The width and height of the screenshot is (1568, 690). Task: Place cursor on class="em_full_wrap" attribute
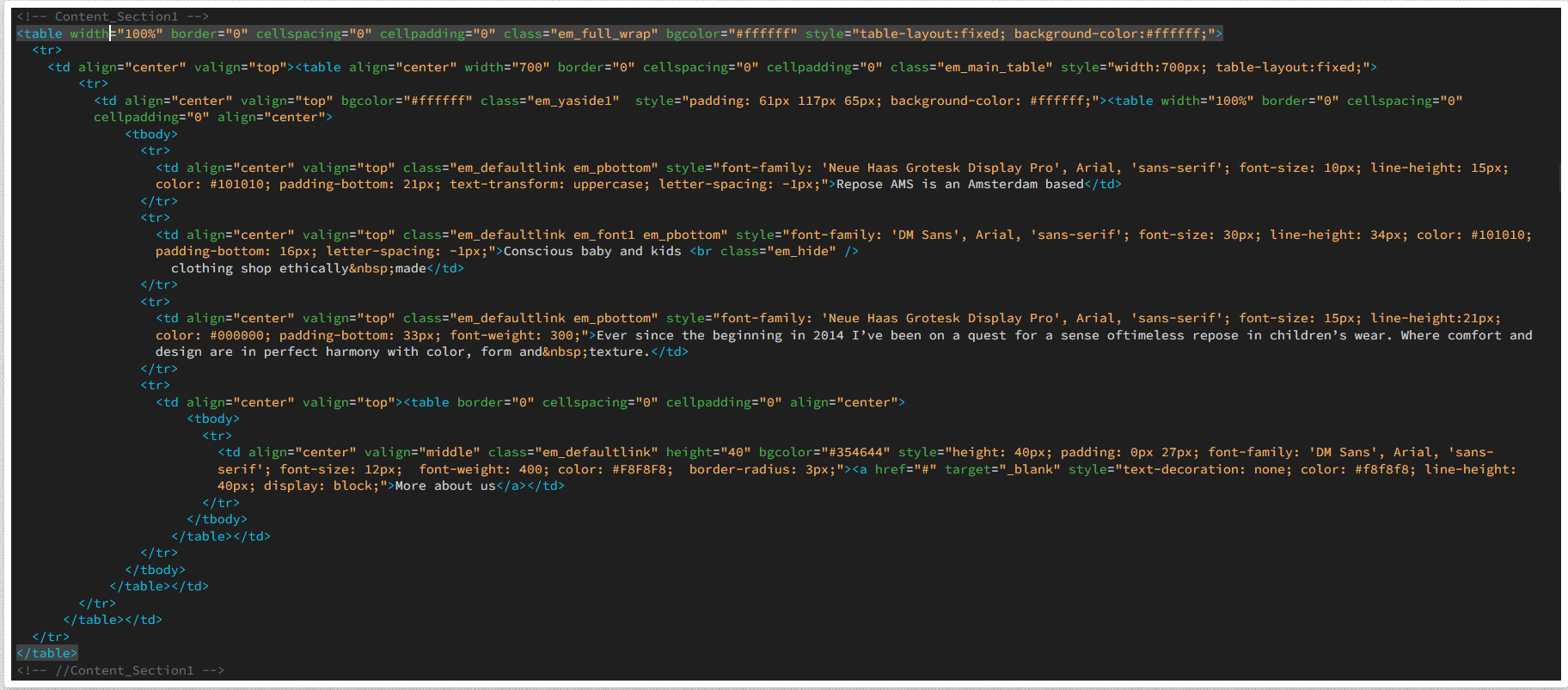pyautogui.click(x=580, y=34)
